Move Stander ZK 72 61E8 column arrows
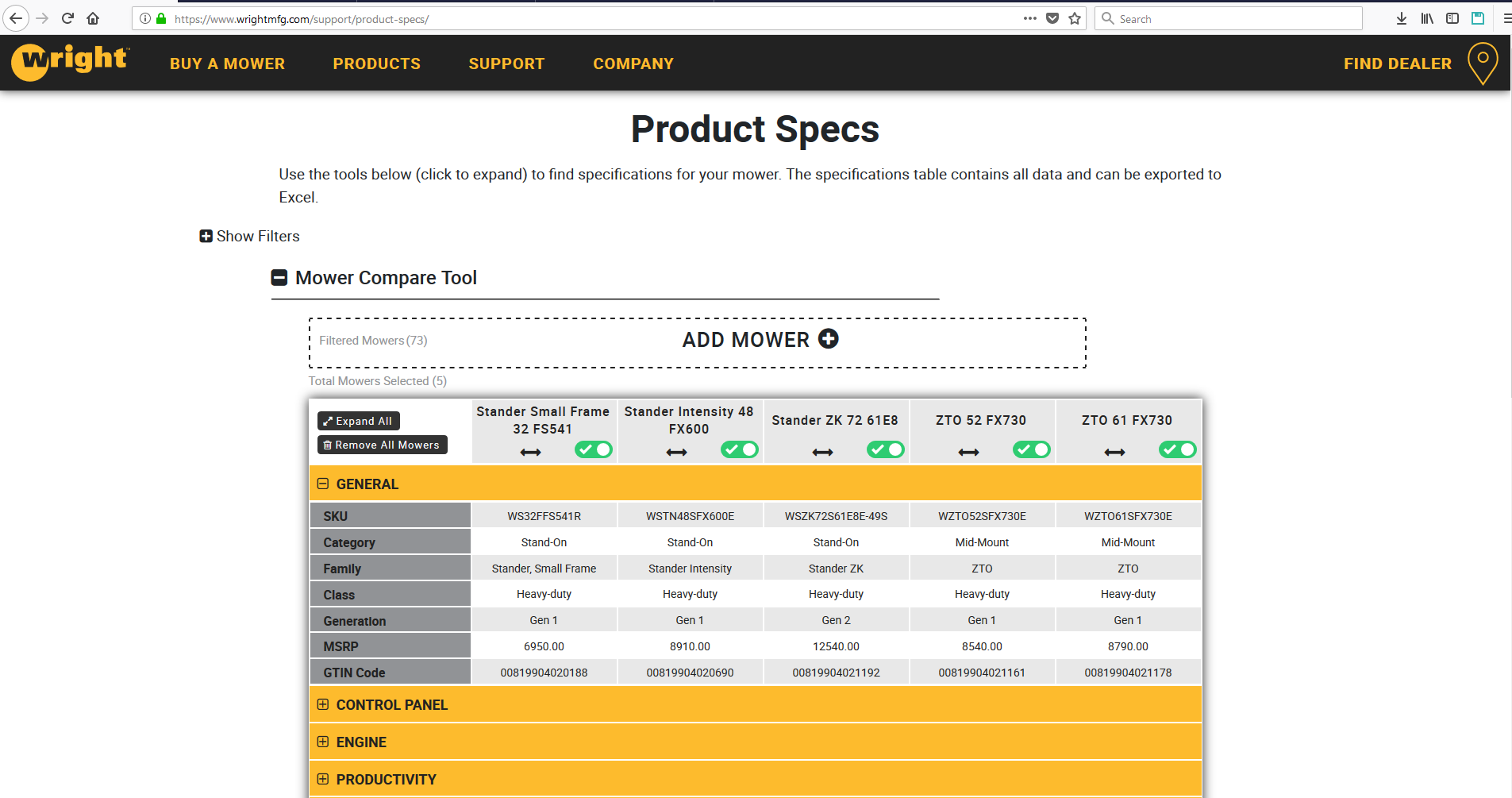This screenshot has width=1512, height=798. [823, 452]
